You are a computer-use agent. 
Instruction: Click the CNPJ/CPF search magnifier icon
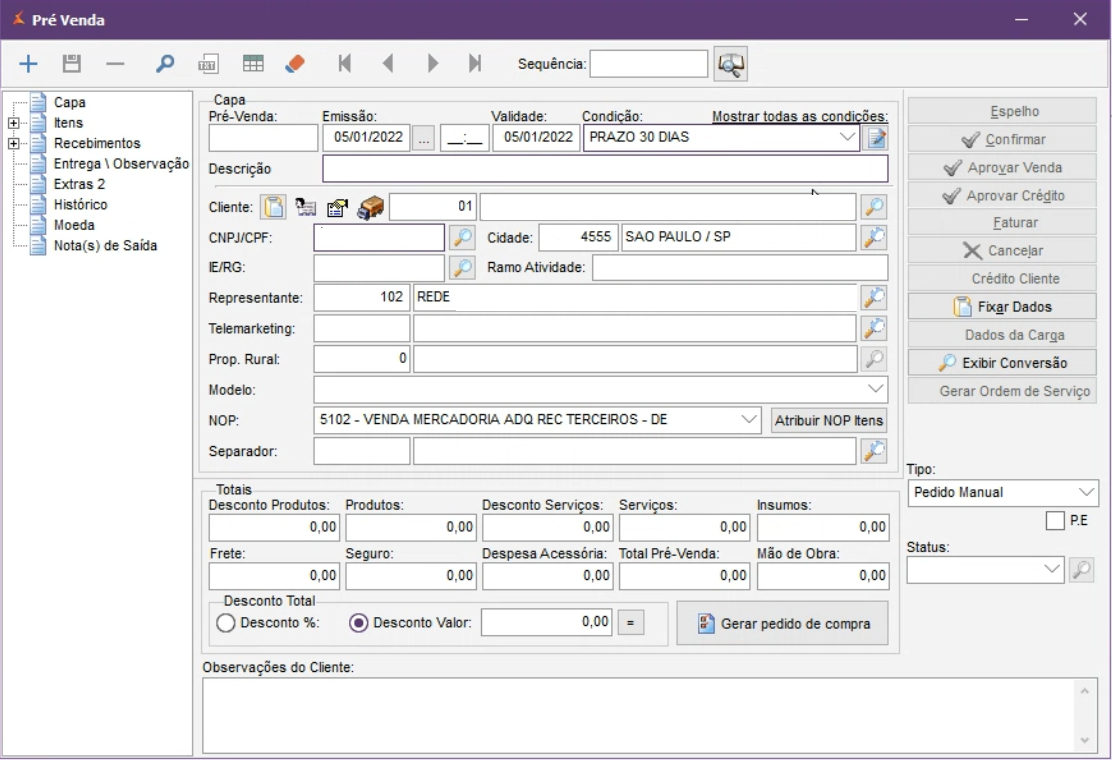pyautogui.click(x=461, y=237)
